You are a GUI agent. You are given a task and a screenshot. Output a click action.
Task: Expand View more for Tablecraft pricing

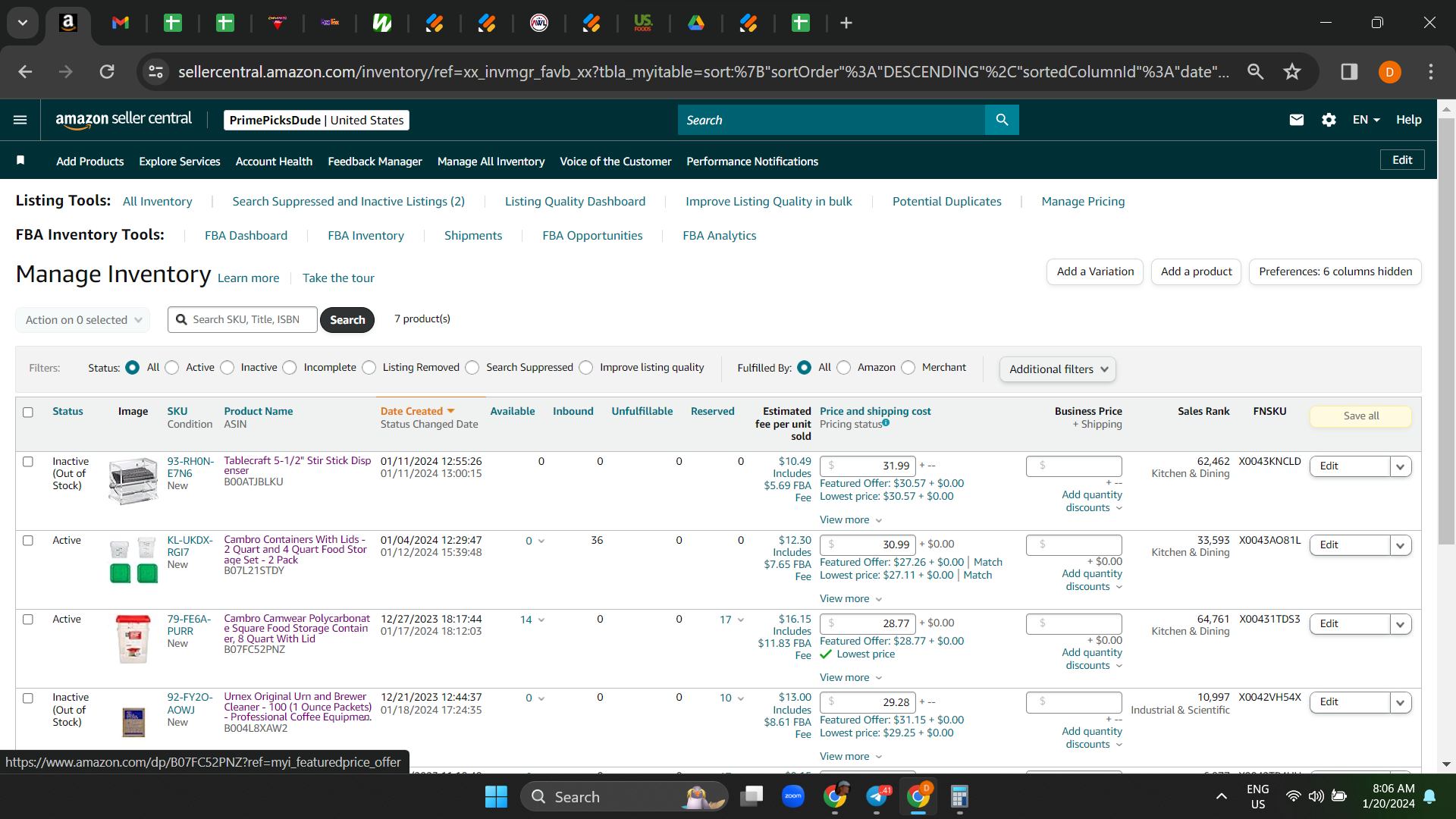coord(851,520)
